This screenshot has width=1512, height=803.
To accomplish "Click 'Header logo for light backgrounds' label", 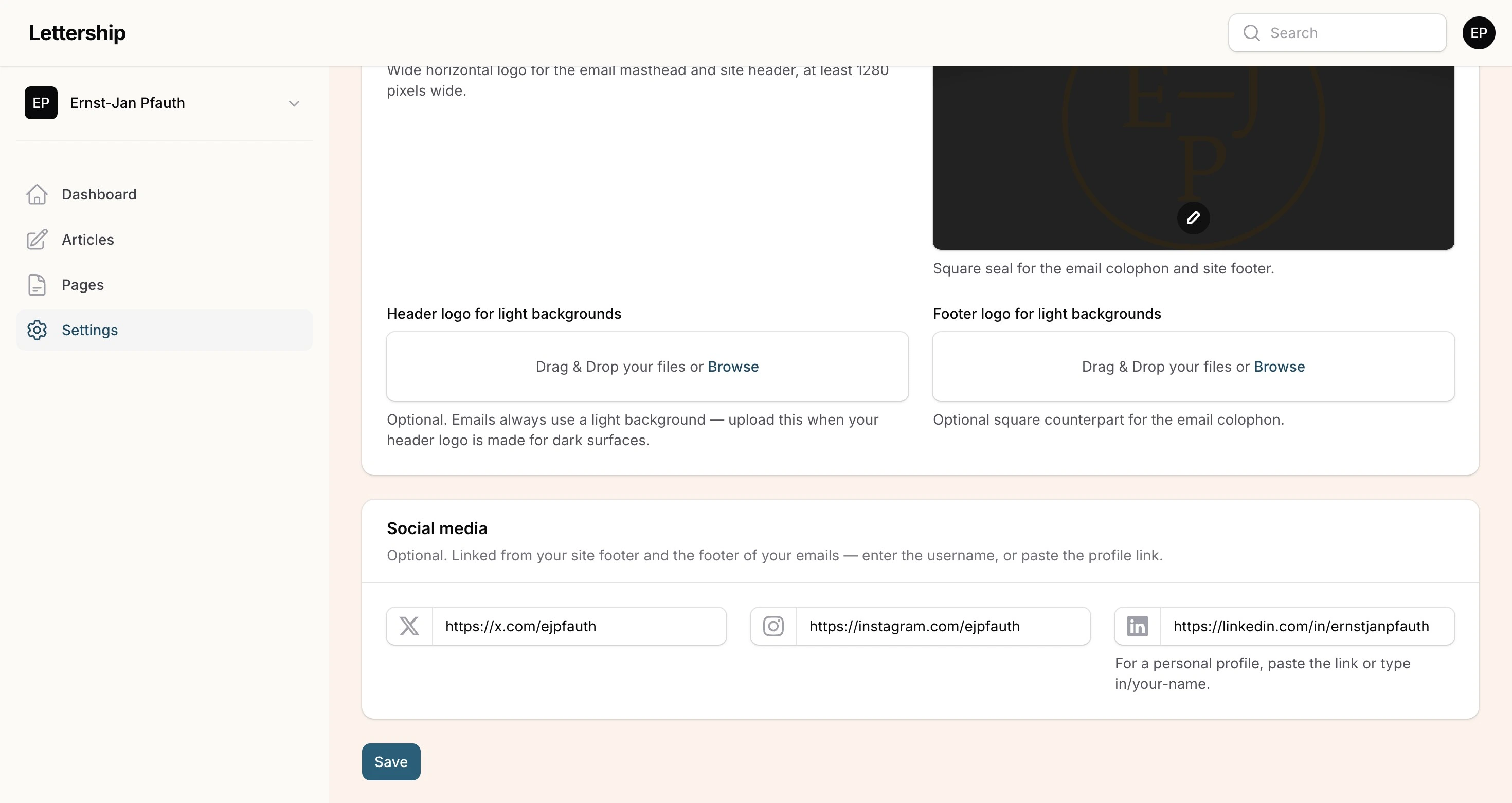I will coord(503,314).
